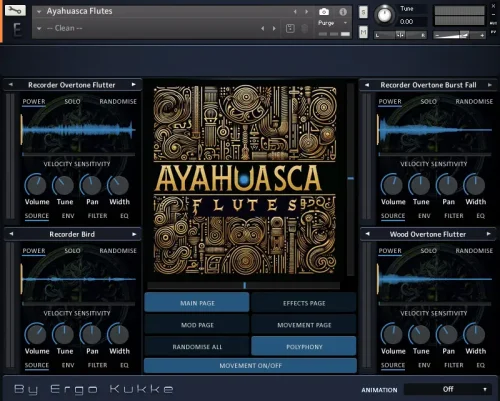500x401 pixels.
Task: Click the minus button on master volume
Action: coord(437,35)
